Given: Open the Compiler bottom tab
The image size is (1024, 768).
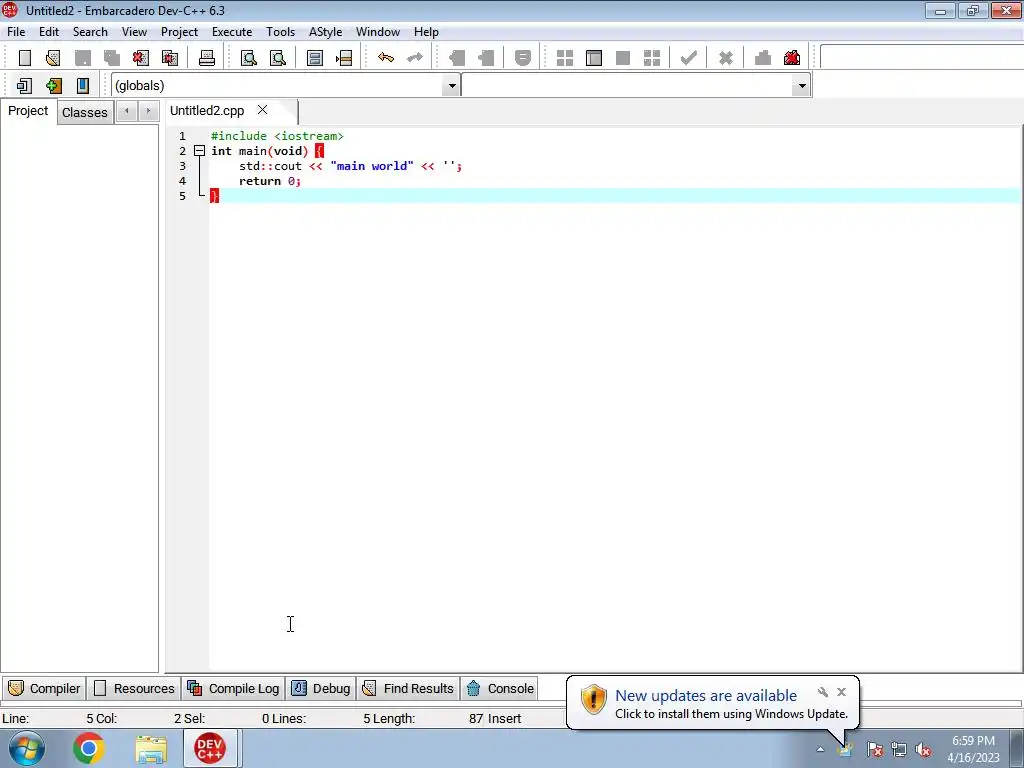Looking at the screenshot, I should [x=44, y=688].
